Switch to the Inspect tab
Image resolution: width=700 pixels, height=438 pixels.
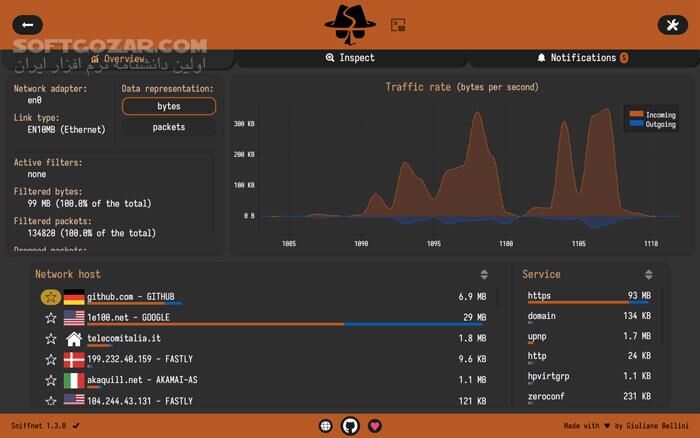click(x=350, y=58)
